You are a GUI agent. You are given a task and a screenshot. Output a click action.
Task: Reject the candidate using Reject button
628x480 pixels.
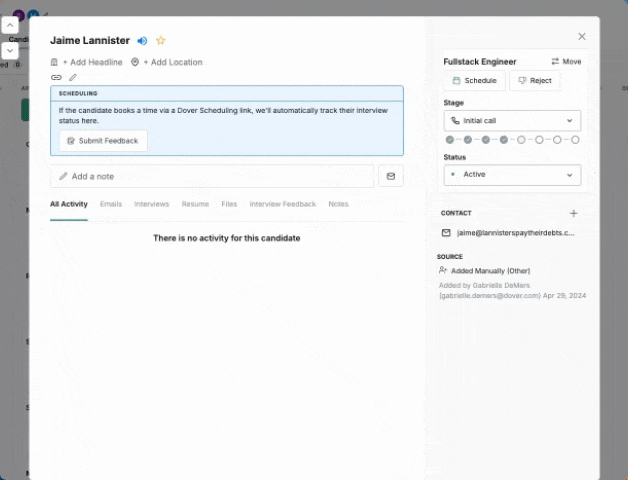coord(535,81)
